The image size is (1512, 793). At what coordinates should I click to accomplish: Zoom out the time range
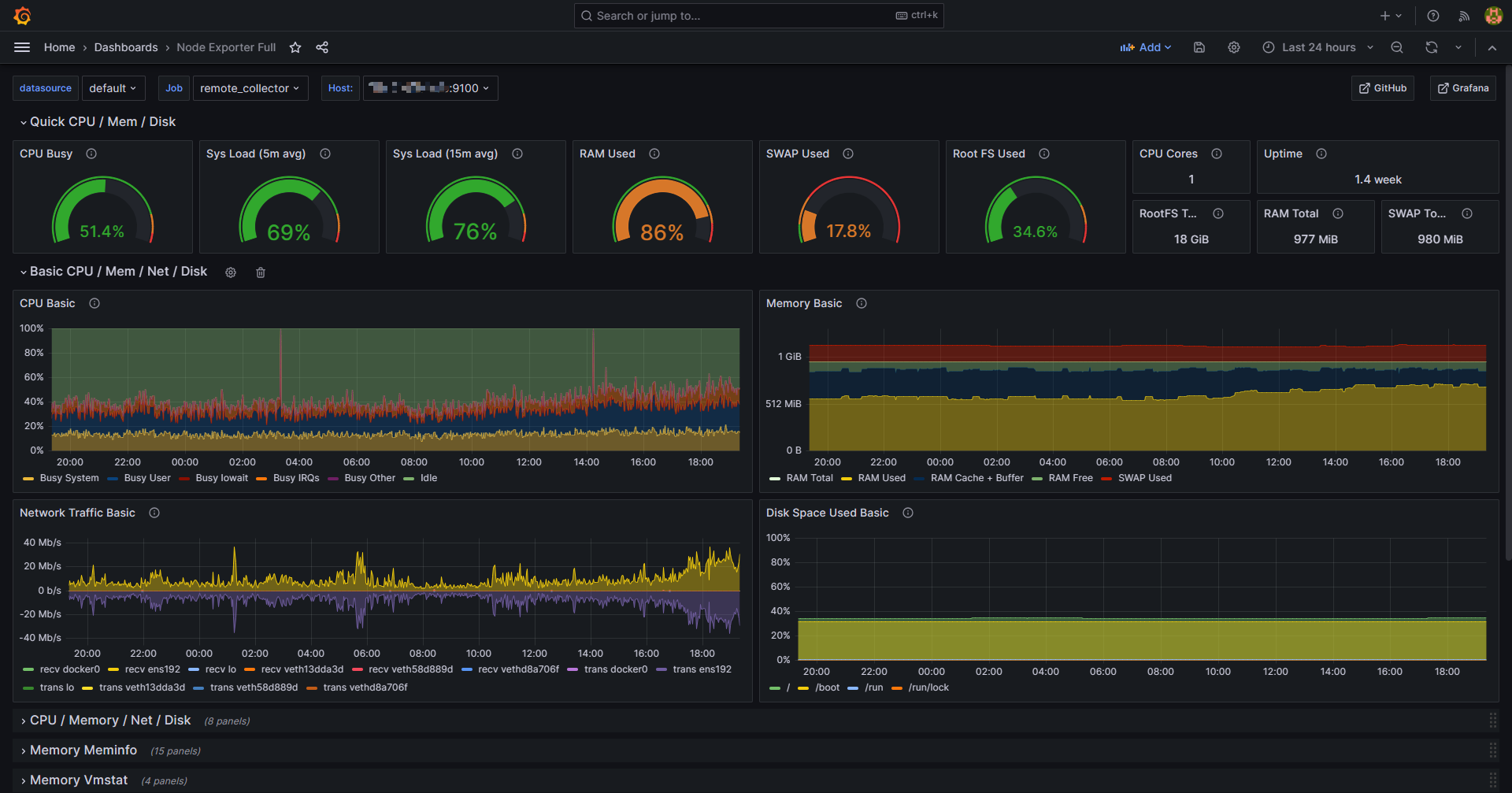coord(1397,47)
